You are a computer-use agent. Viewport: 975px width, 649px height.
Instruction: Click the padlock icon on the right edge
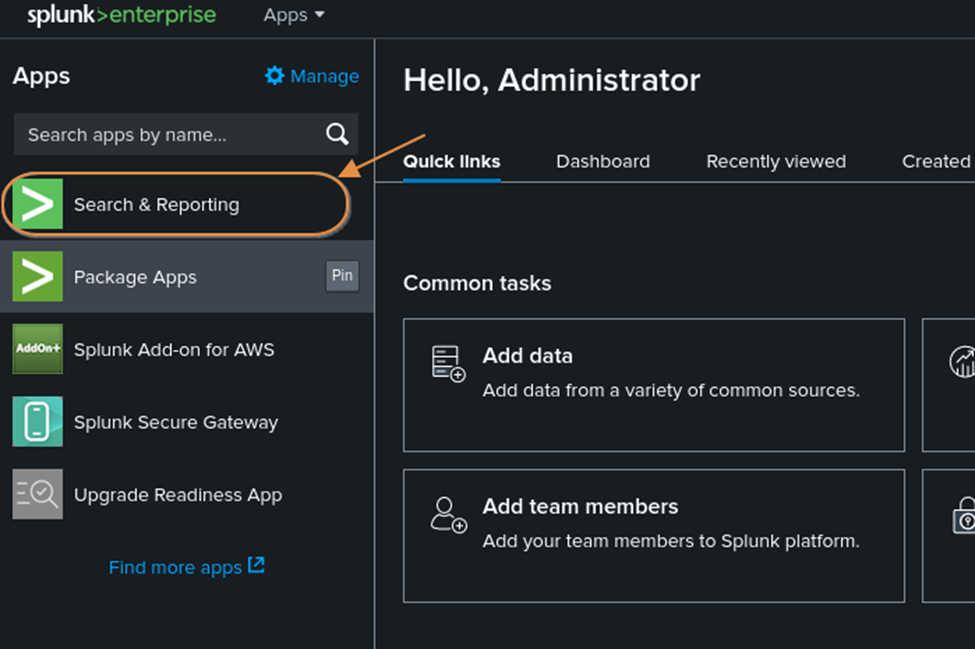pyautogui.click(x=966, y=516)
